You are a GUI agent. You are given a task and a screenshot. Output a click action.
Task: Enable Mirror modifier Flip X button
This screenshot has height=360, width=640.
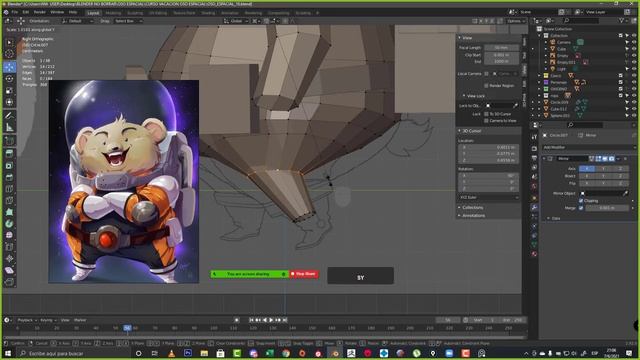click(x=587, y=184)
